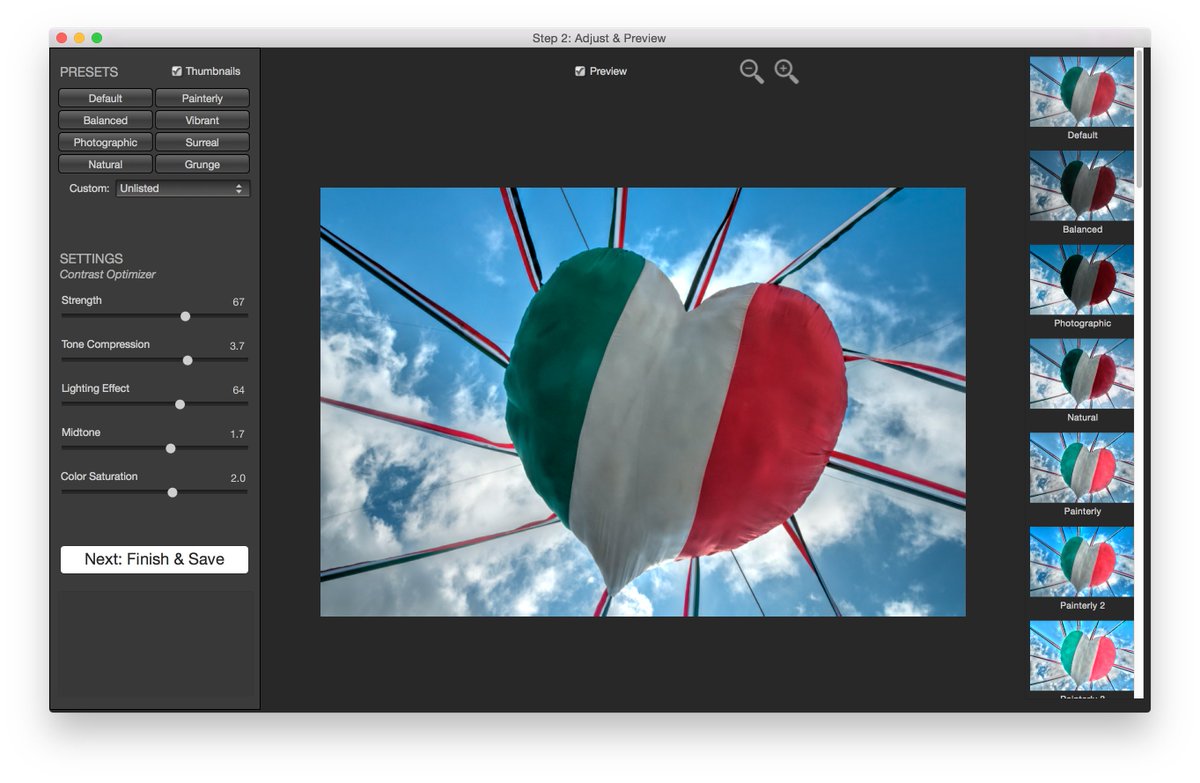Viewport: 1200px width, 783px height.
Task: Select the Photographic preset thumbnail
Action: (x=1081, y=280)
